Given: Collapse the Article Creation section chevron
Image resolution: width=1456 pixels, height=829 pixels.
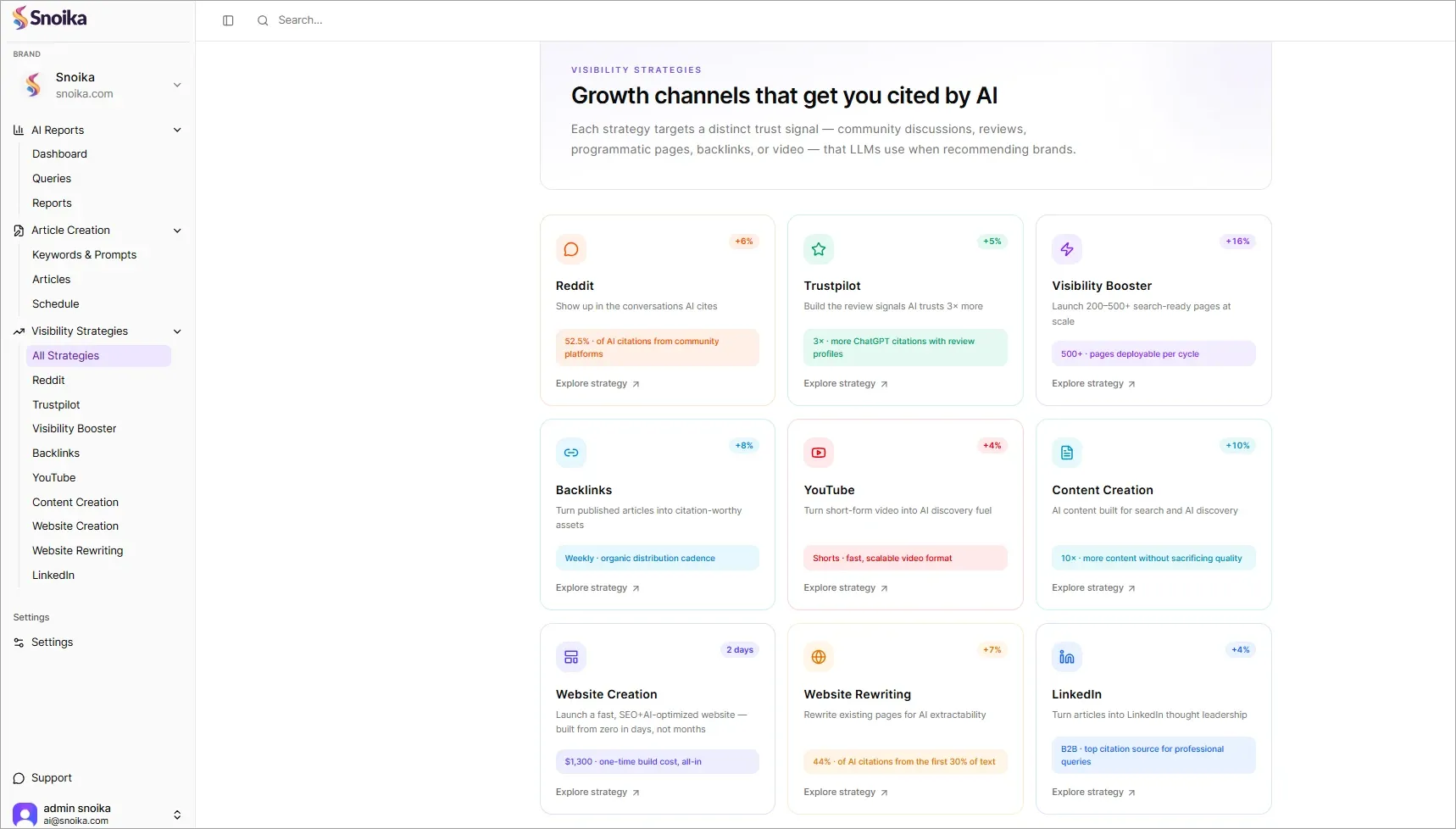Looking at the screenshot, I should coord(177,231).
